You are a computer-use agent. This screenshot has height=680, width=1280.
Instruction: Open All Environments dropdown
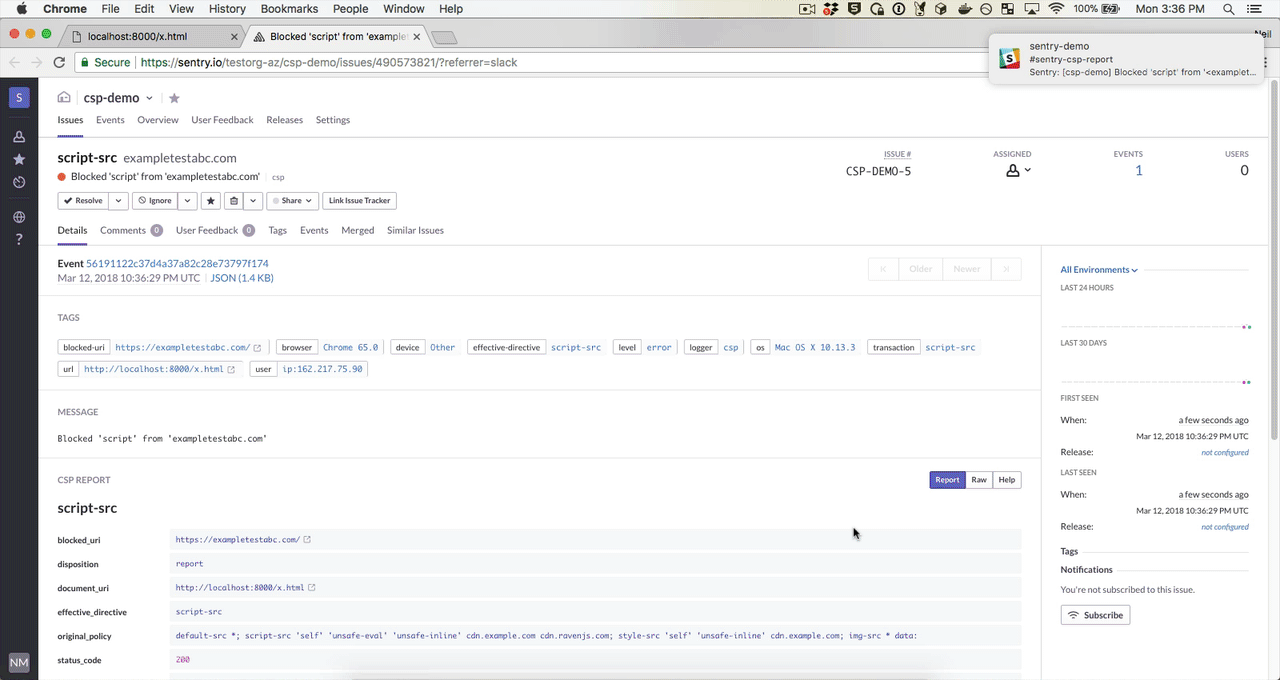click(x=1099, y=270)
